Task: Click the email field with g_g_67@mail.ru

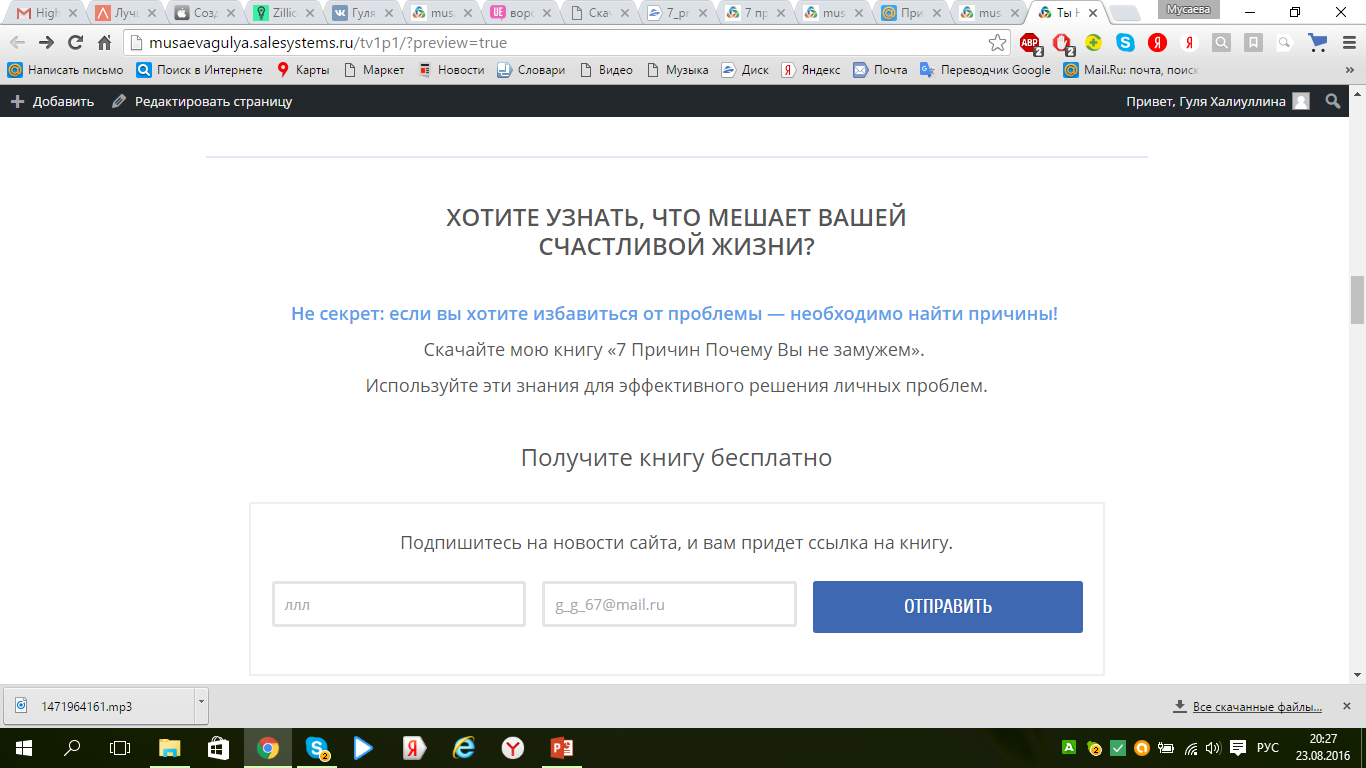Action: click(x=669, y=605)
